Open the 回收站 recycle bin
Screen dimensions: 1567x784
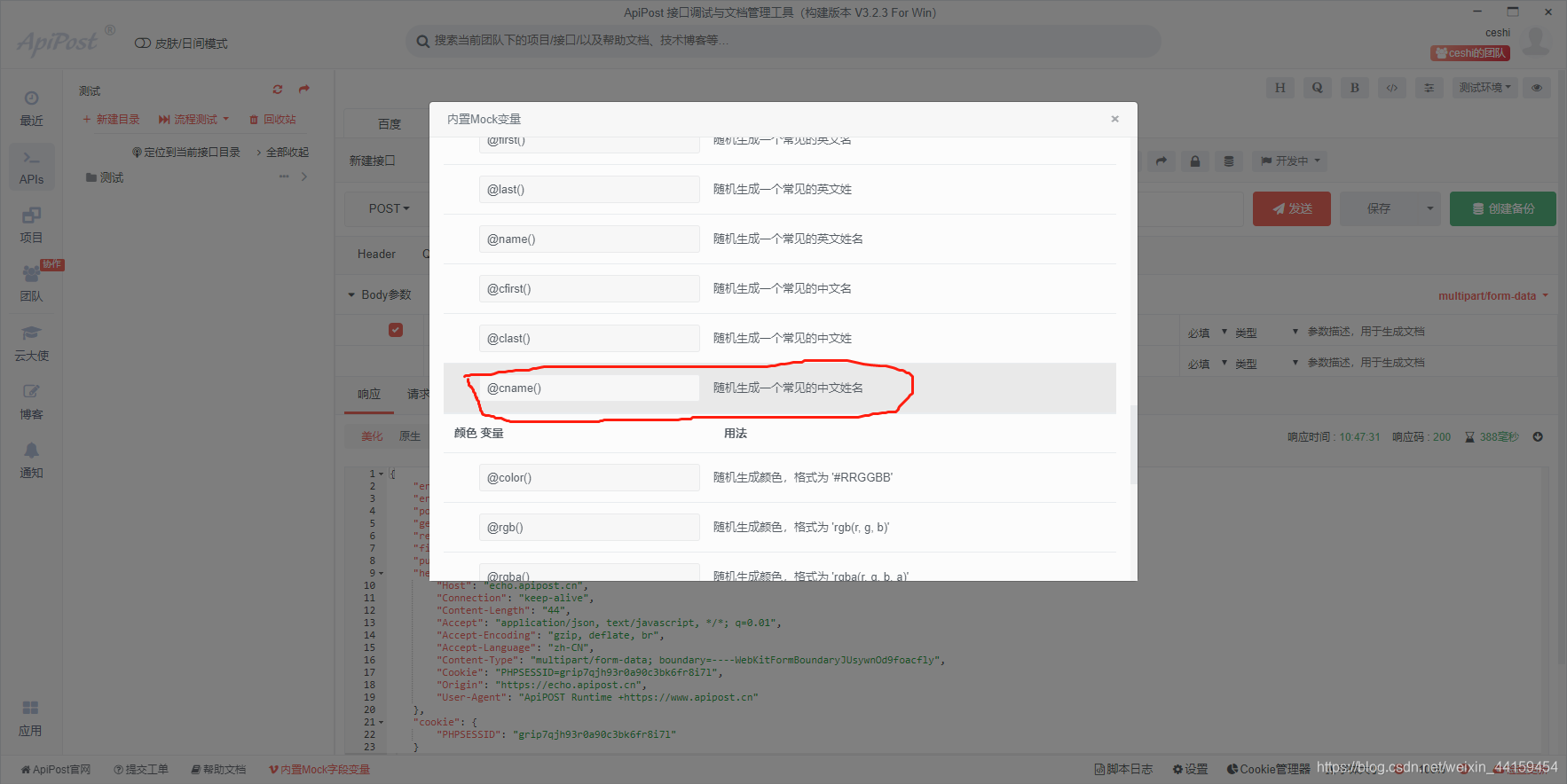point(272,119)
